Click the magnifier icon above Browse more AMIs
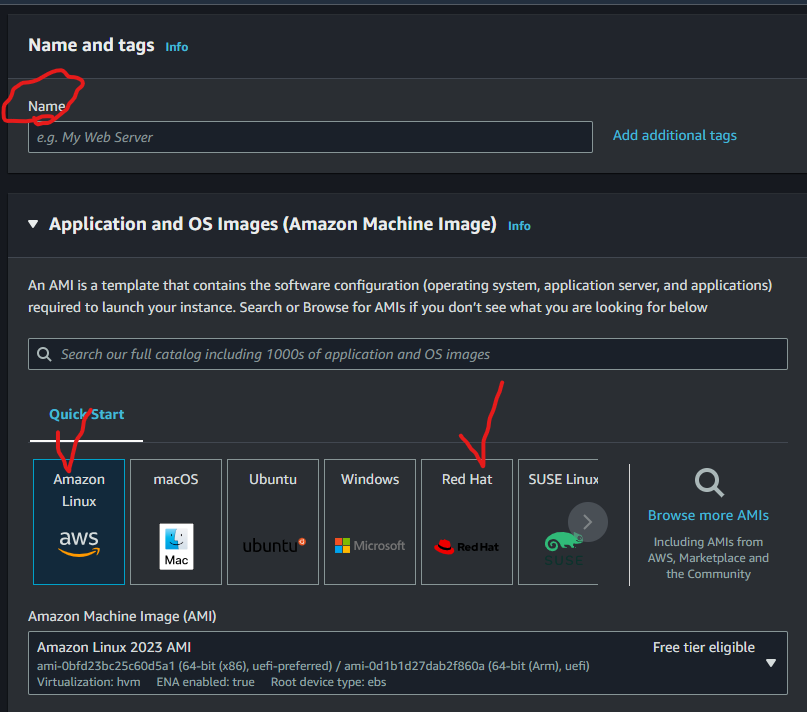 click(x=709, y=482)
